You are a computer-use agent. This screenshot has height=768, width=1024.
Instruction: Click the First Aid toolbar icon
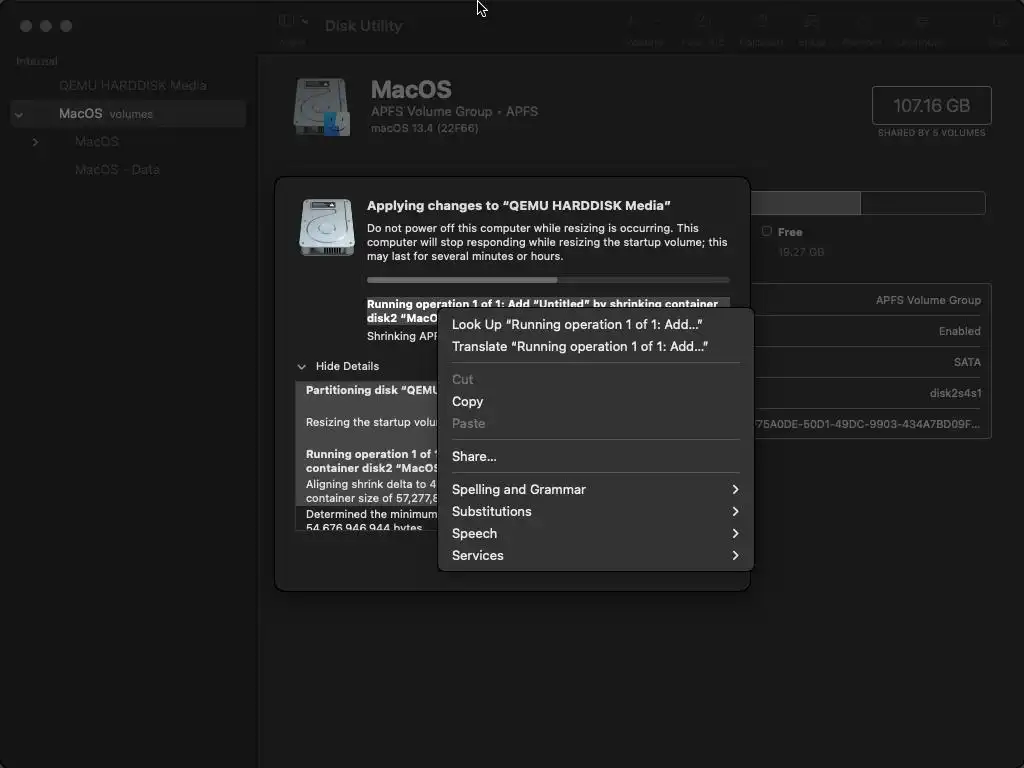coord(703,22)
